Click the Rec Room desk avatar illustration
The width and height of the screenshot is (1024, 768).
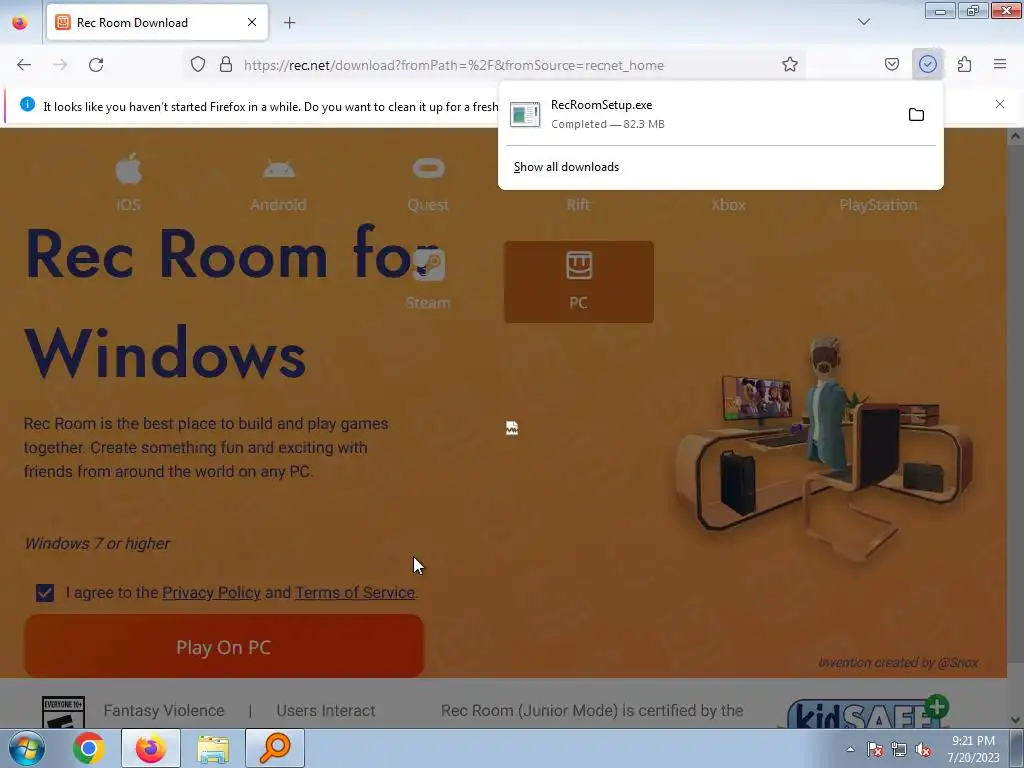pos(824,447)
